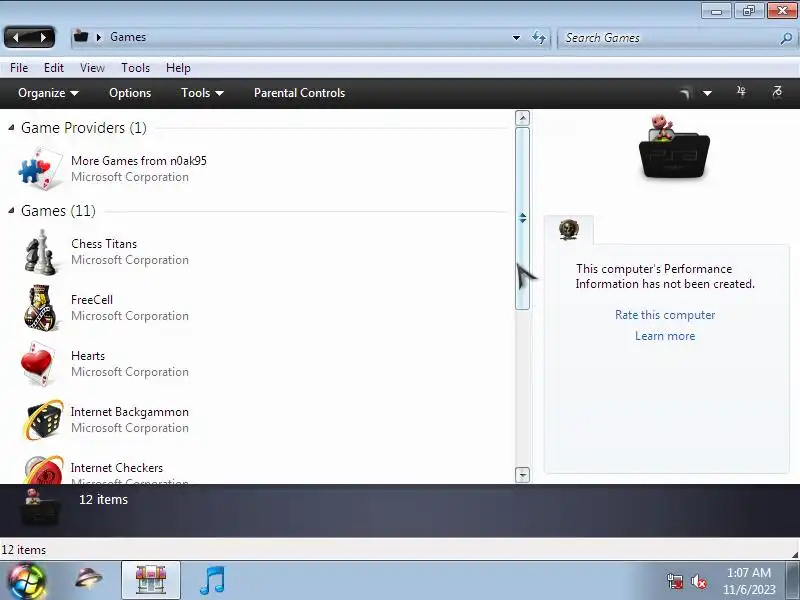800x600 pixels.
Task: Click Rate this computer link
Action: click(x=665, y=315)
